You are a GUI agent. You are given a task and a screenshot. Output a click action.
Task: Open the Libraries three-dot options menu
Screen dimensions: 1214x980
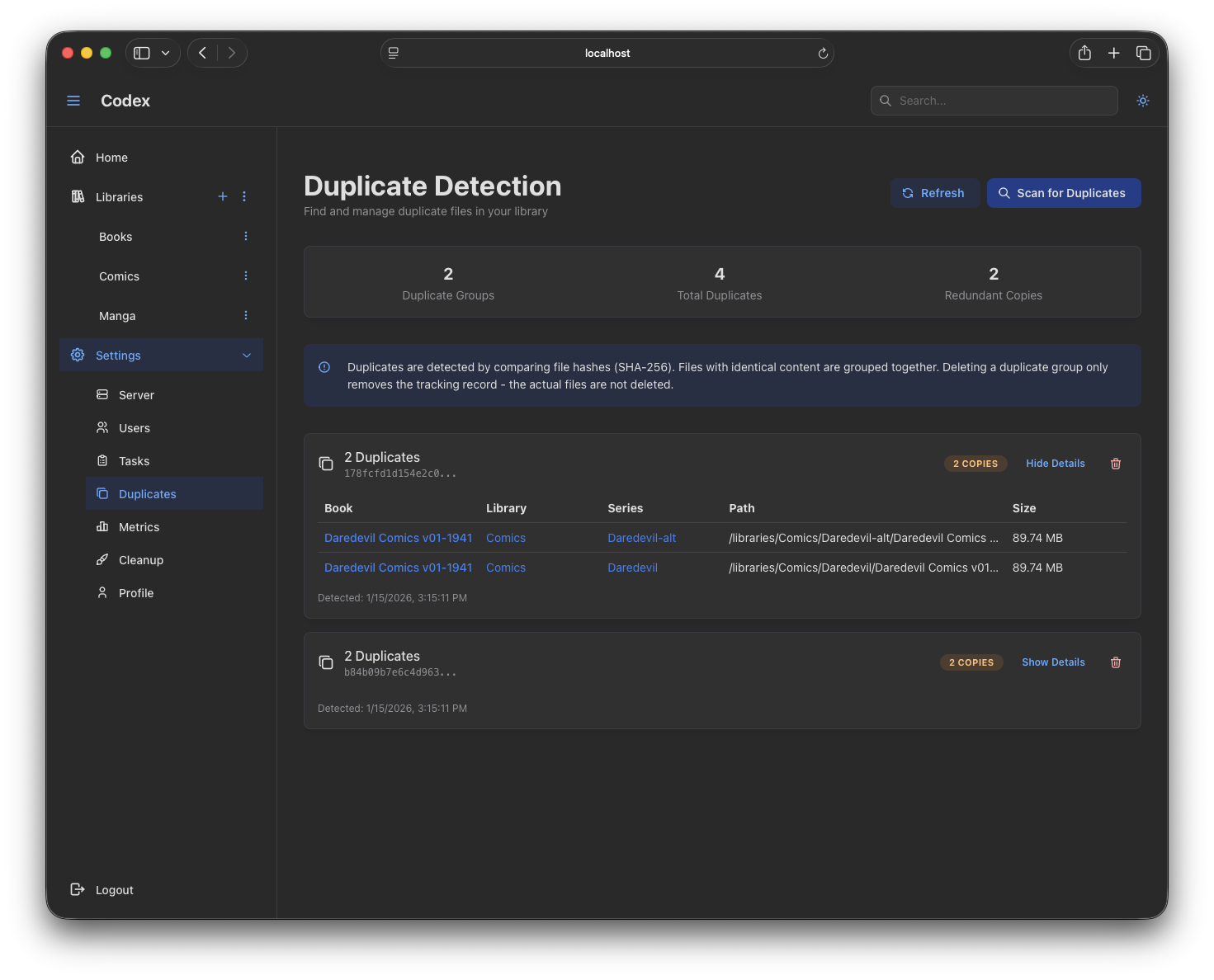(244, 196)
